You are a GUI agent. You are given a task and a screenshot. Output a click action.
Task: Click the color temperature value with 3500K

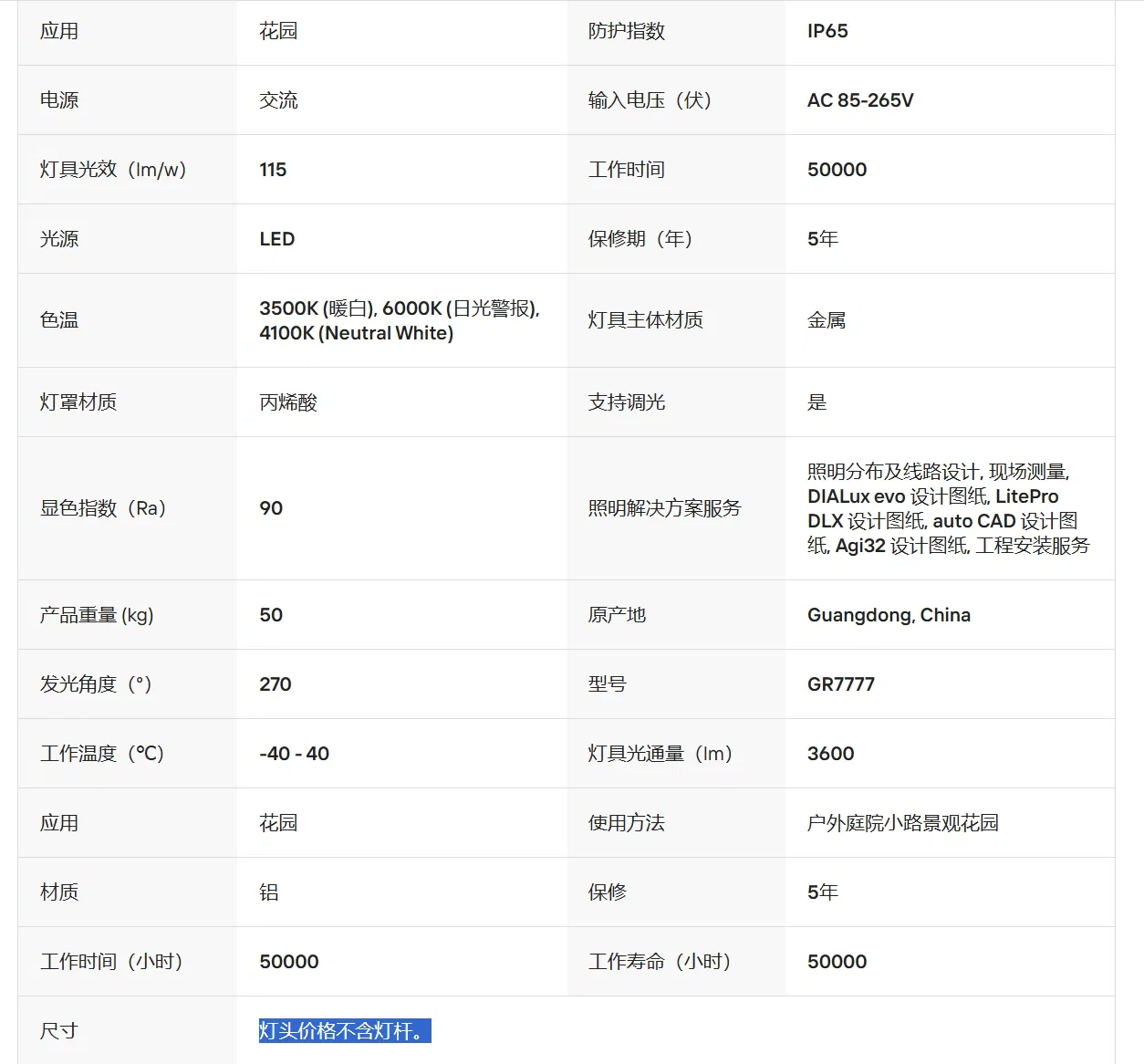[x=400, y=320]
